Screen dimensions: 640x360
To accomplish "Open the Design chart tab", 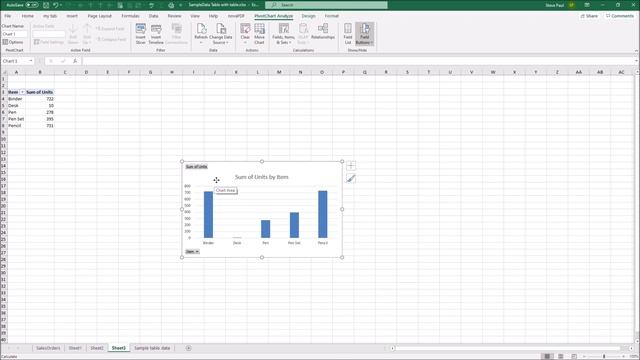I will (308, 16).
